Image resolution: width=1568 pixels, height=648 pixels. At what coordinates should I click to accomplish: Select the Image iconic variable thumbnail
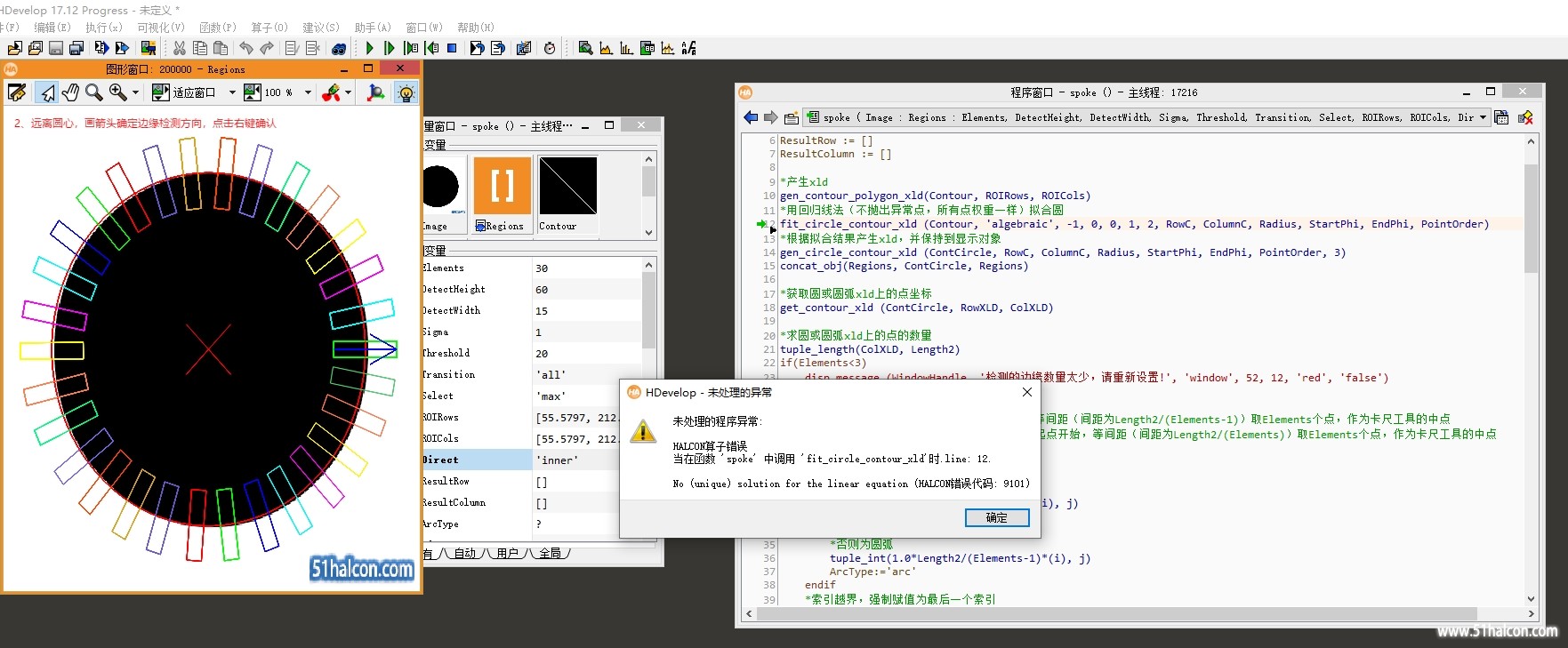(444, 195)
